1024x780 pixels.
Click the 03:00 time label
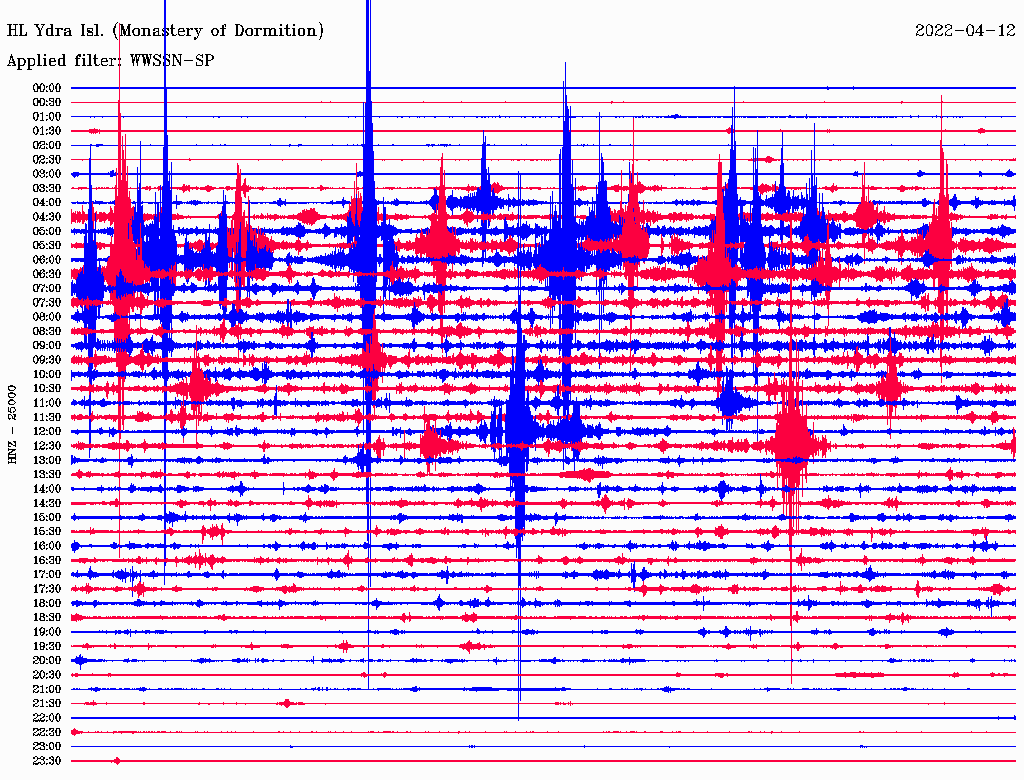click(46, 174)
